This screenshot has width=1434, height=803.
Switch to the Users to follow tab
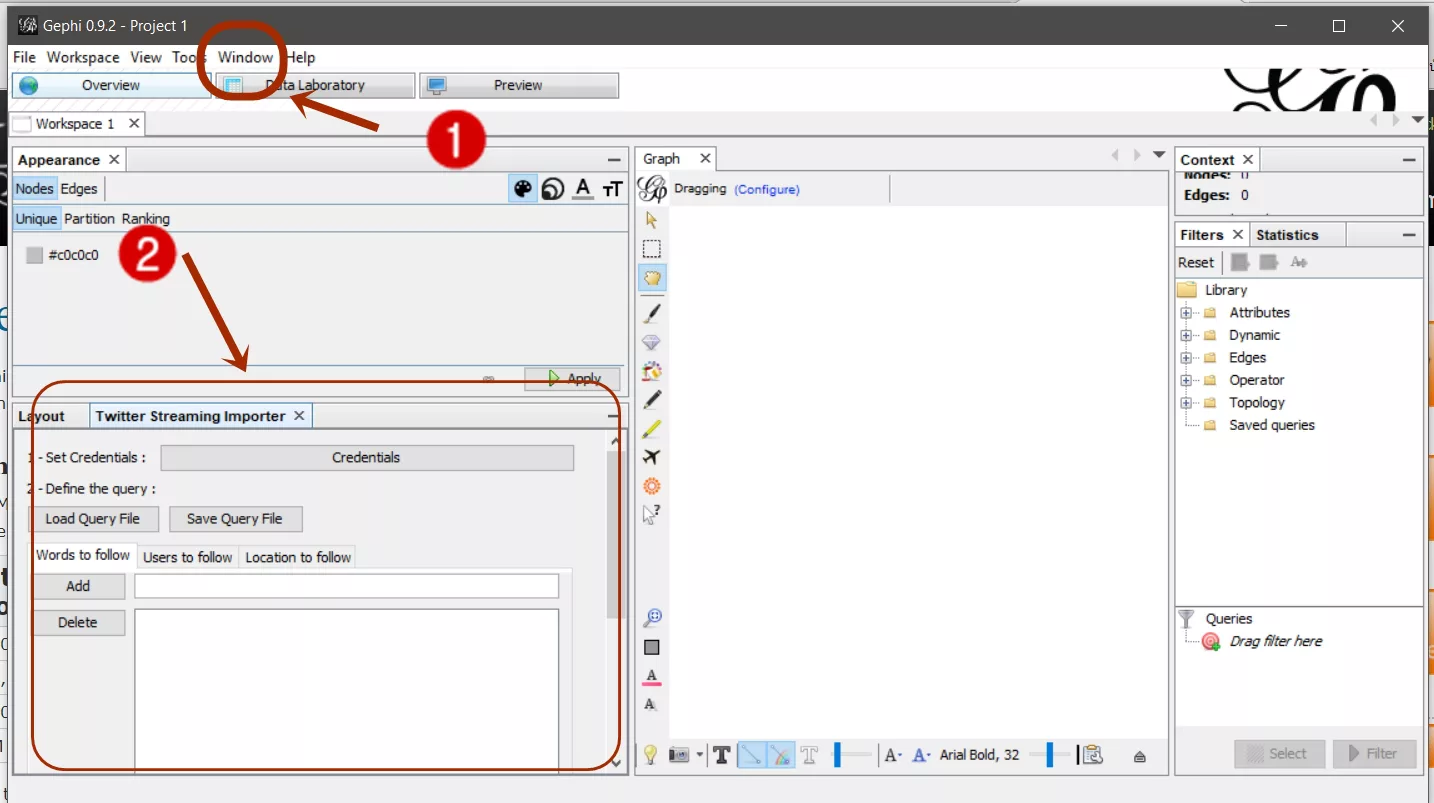click(188, 557)
